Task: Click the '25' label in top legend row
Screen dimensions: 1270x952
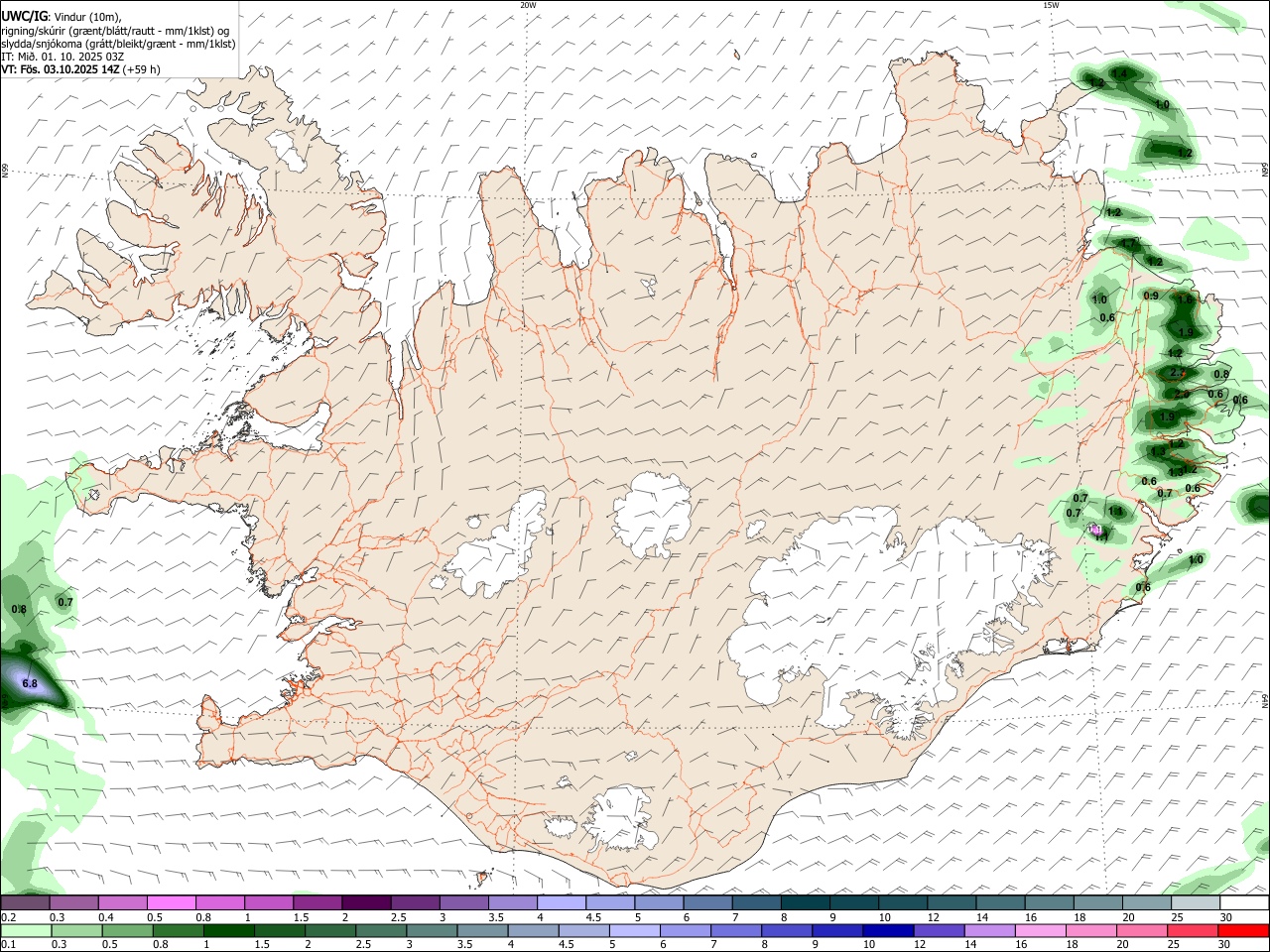Action: pos(1177,917)
